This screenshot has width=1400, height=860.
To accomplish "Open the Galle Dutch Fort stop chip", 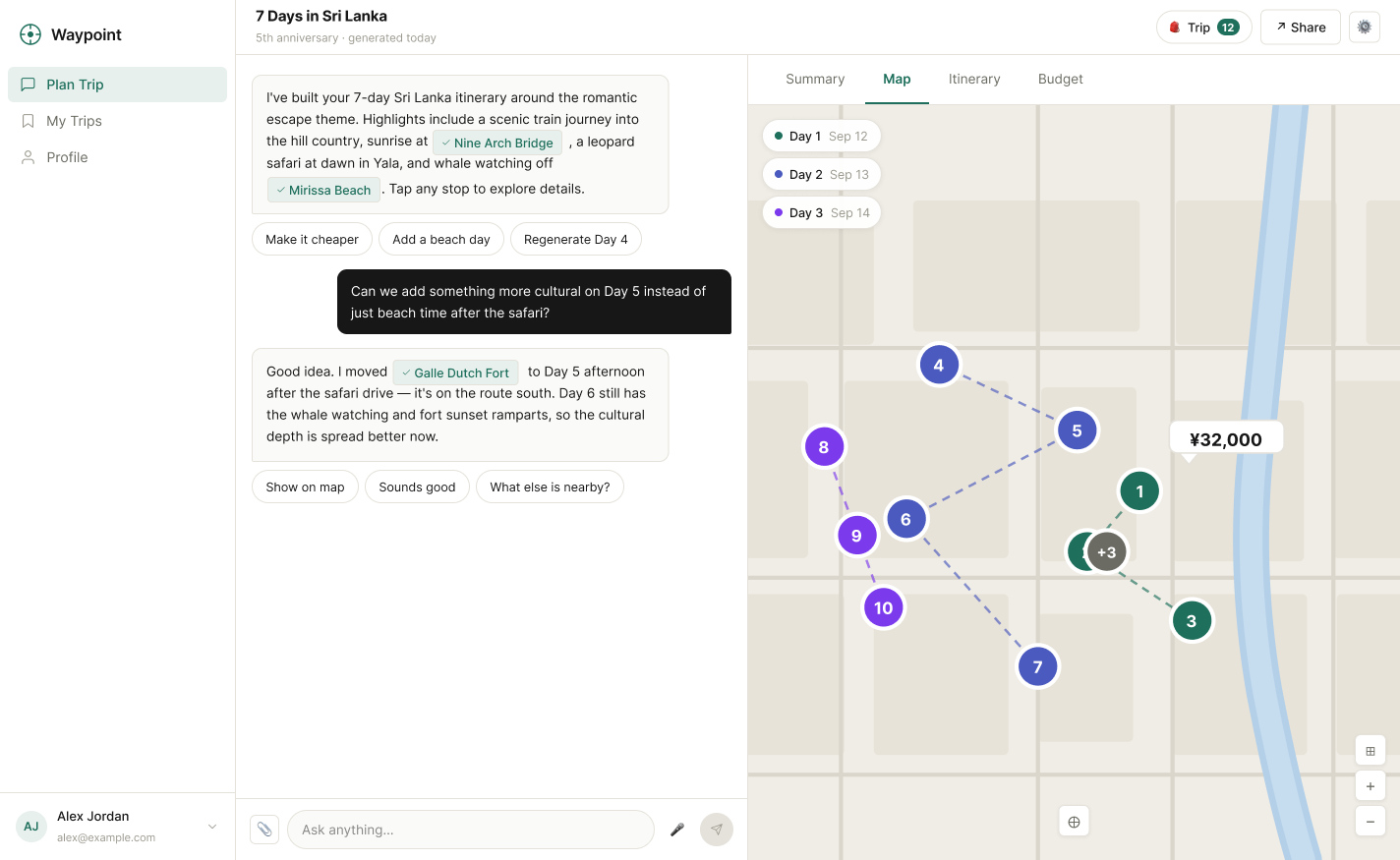I will pos(455,373).
